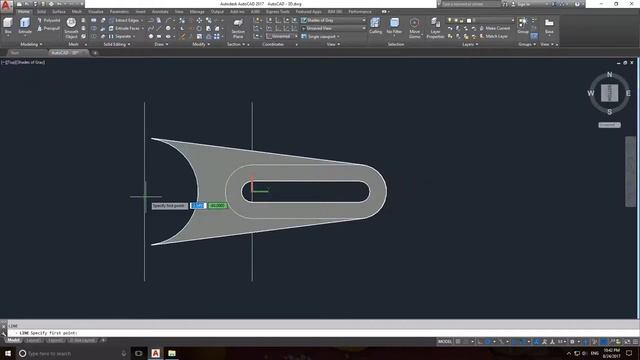
Task: Open the Unsaved View dropdown
Action: pos(333,28)
